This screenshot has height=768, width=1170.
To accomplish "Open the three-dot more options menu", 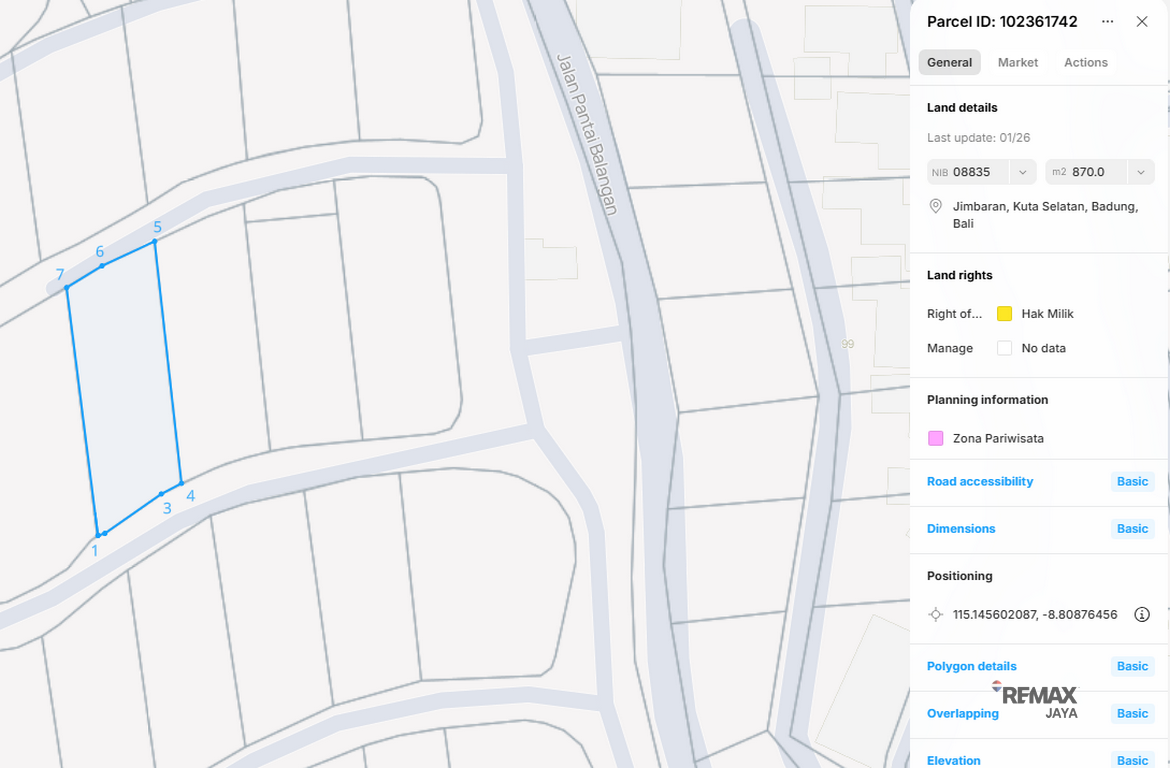I will pyautogui.click(x=1107, y=22).
